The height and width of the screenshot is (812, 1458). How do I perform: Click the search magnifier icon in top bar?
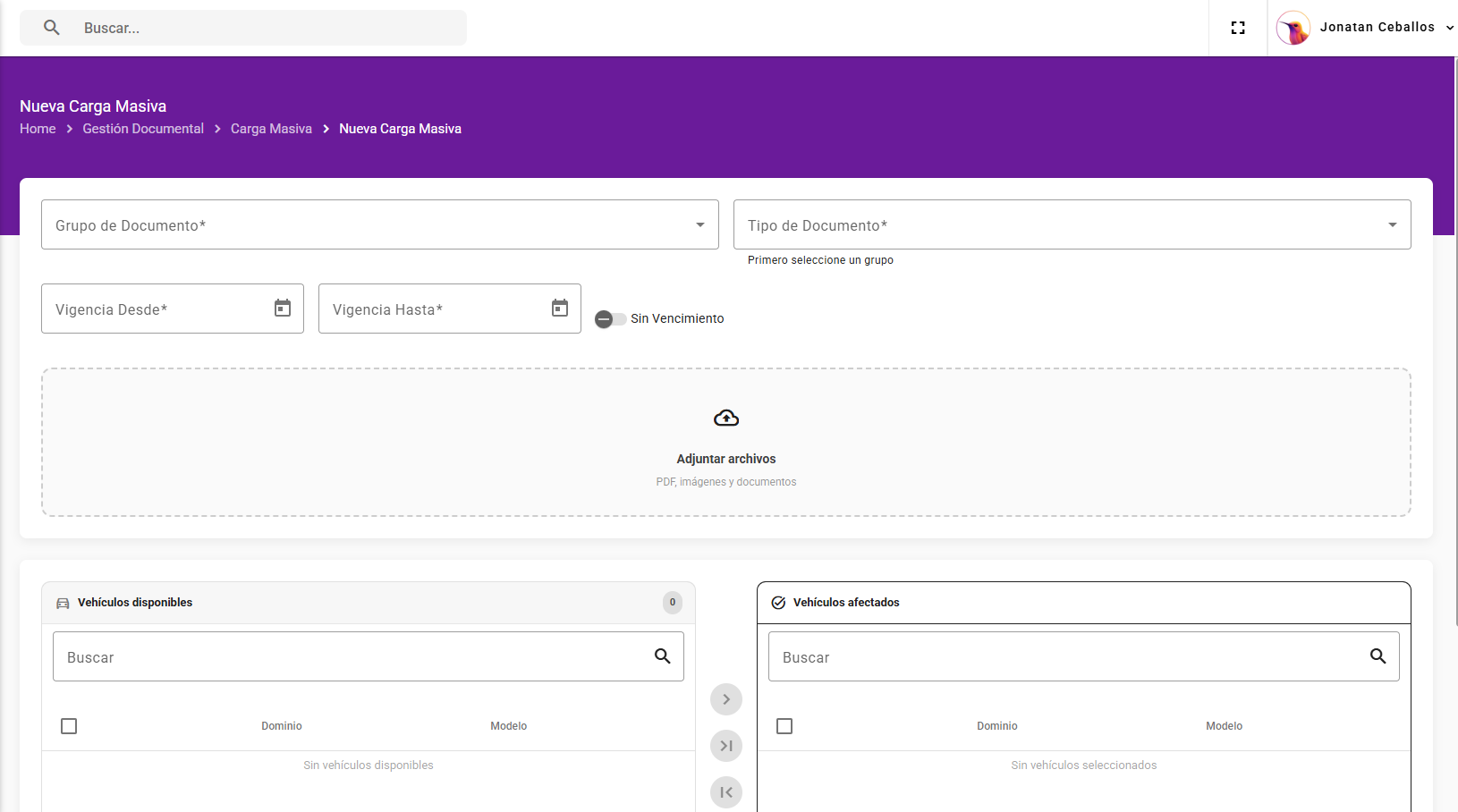tap(52, 28)
